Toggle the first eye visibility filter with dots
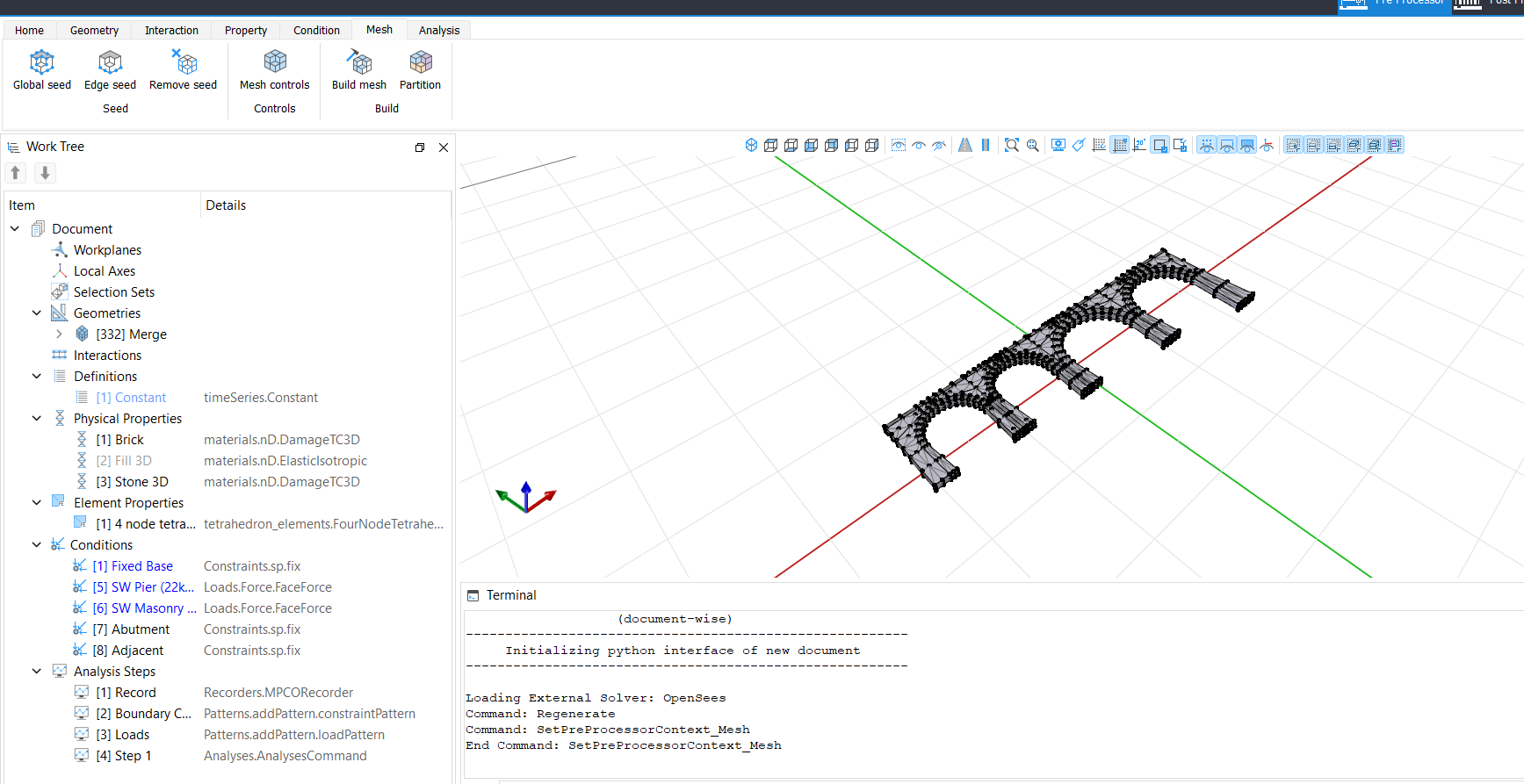This screenshot has height=784, width=1524. tap(1207, 145)
